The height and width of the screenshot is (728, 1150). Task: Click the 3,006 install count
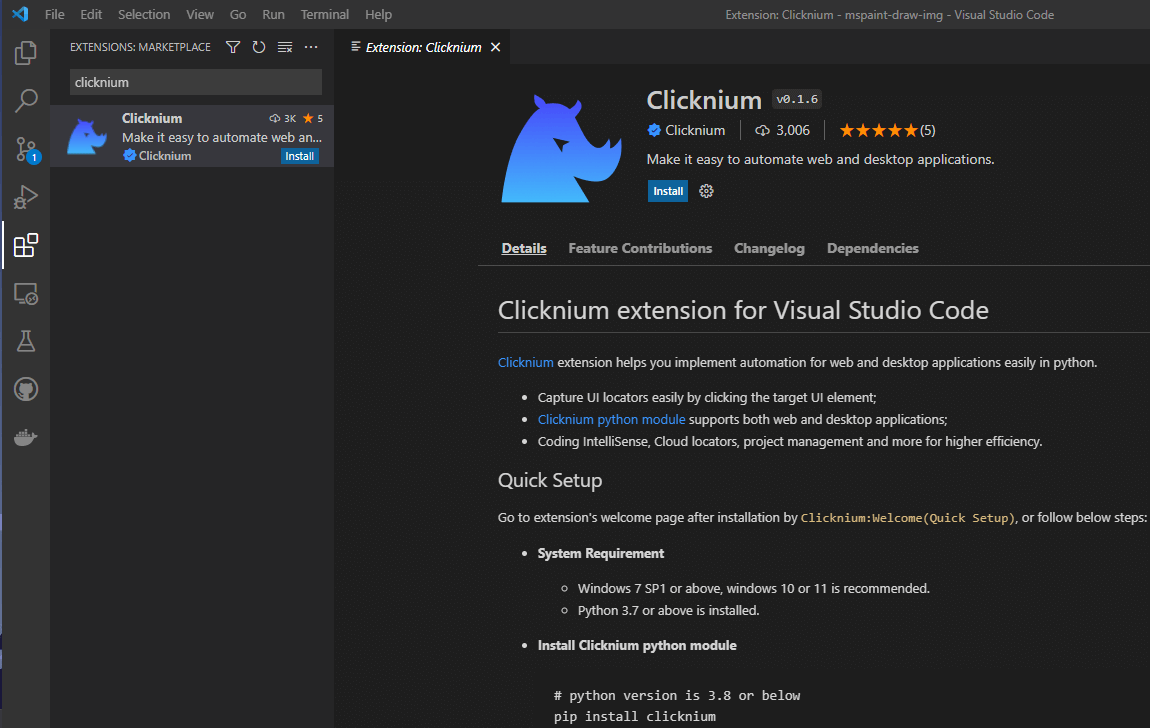[x=783, y=130]
